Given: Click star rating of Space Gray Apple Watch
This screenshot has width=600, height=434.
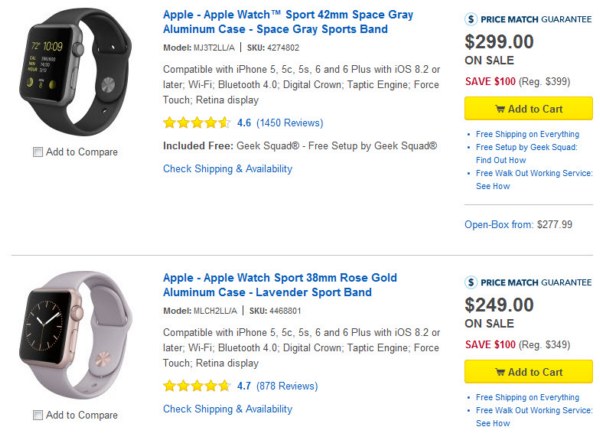Looking at the screenshot, I should pos(197,123).
